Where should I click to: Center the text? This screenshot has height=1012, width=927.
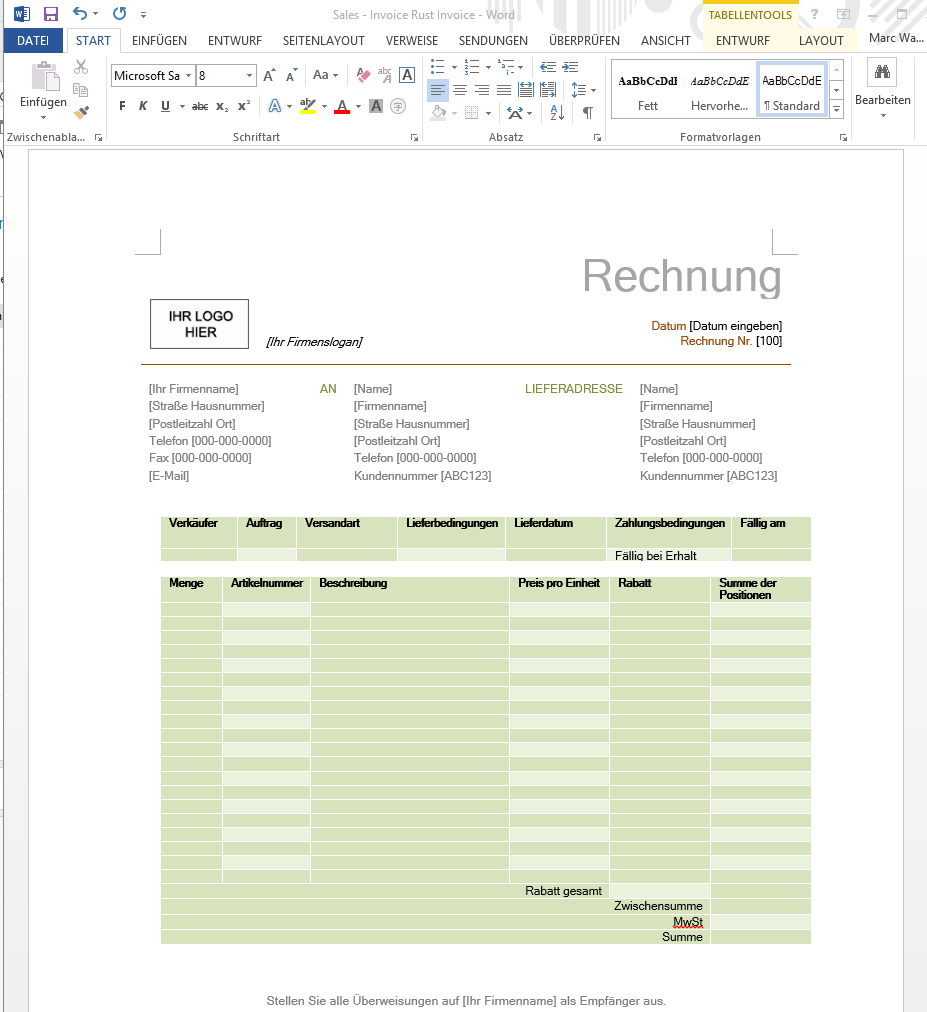click(x=460, y=90)
